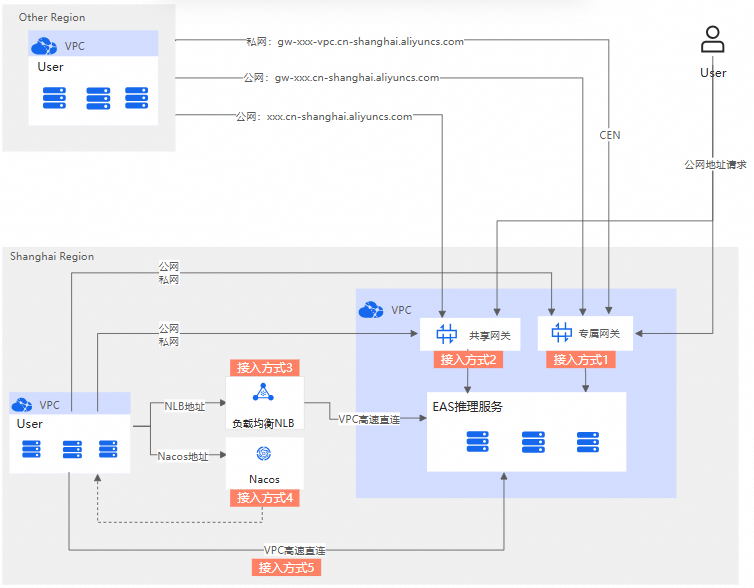The height and width of the screenshot is (588, 754).
Task: Click the VPC高速直连 label above 接入方式5
Action: click(294, 550)
